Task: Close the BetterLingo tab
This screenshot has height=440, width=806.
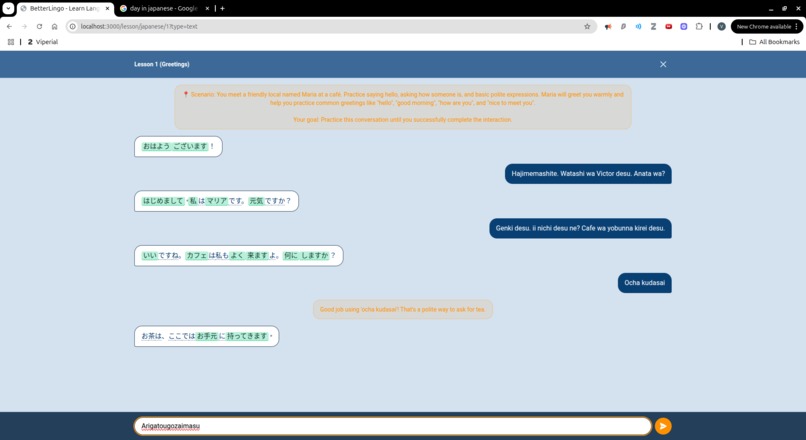Action: (x=107, y=9)
